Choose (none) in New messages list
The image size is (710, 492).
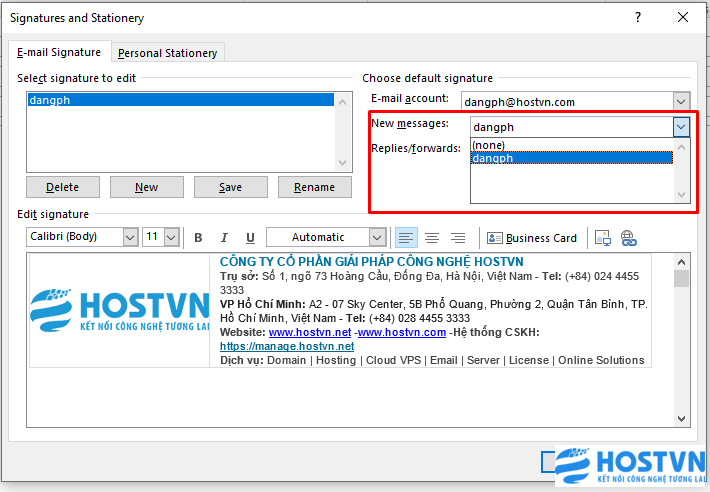click(572, 145)
